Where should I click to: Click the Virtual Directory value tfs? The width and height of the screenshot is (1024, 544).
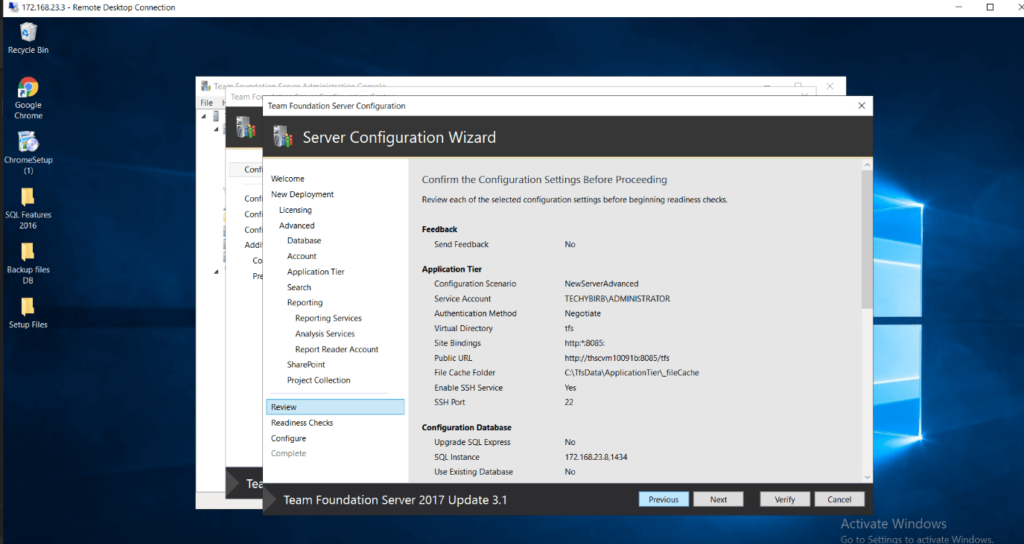pos(569,328)
